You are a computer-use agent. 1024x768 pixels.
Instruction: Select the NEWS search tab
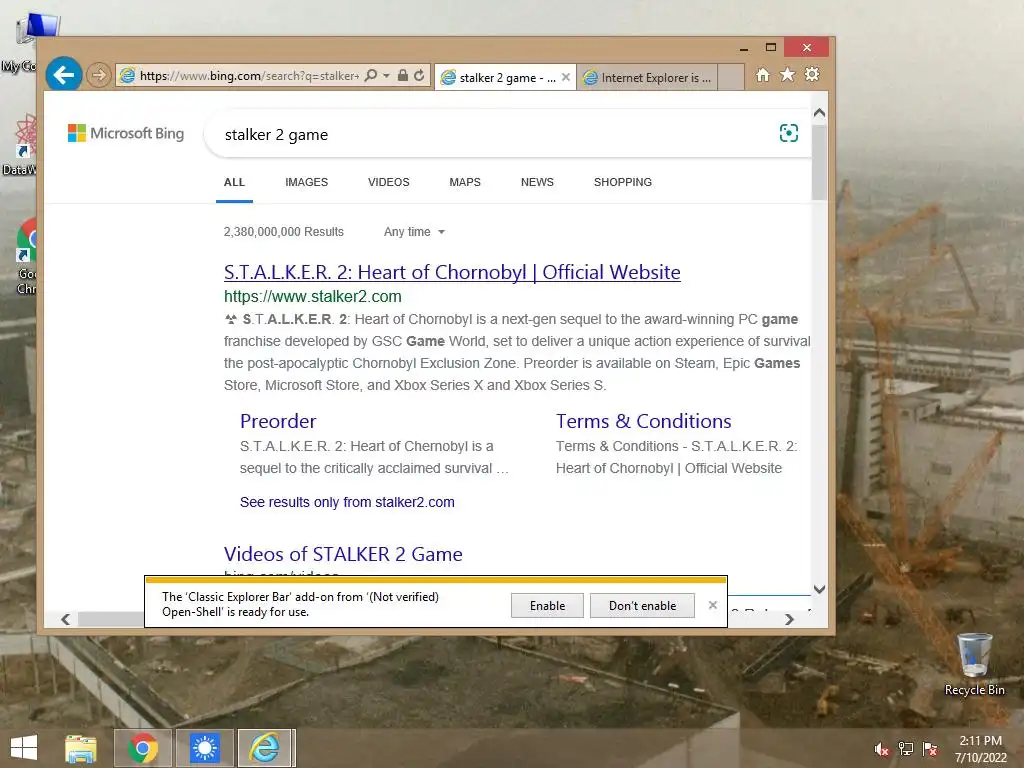[x=537, y=182]
